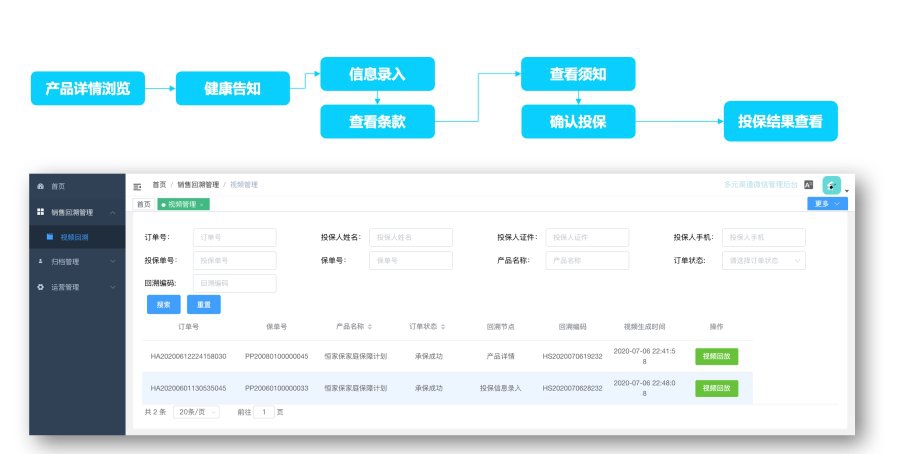Screen dimensions: 900x454
Task: Collapse the 销售回溯管理 sidebar menu
Action: point(112,212)
